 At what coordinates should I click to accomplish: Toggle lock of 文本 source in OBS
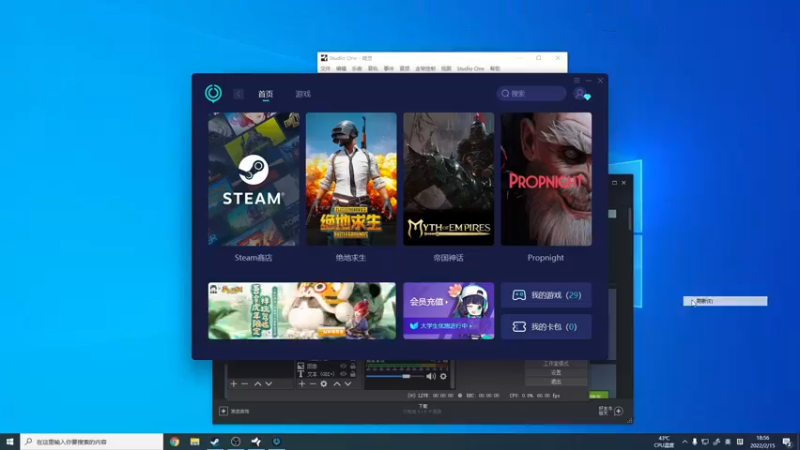pos(353,374)
